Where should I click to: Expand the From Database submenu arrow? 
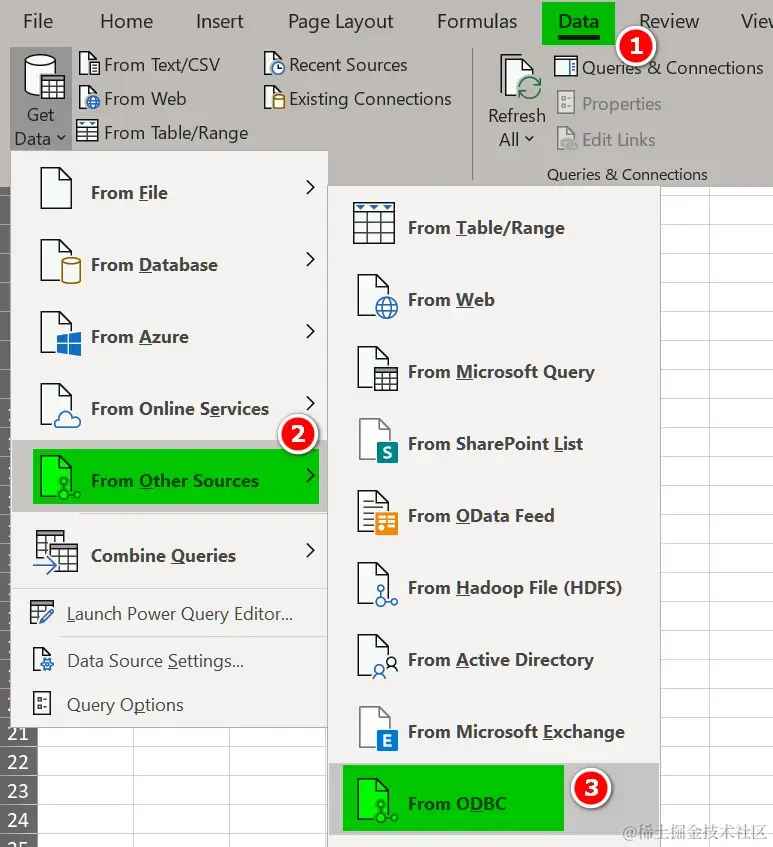click(x=310, y=259)
